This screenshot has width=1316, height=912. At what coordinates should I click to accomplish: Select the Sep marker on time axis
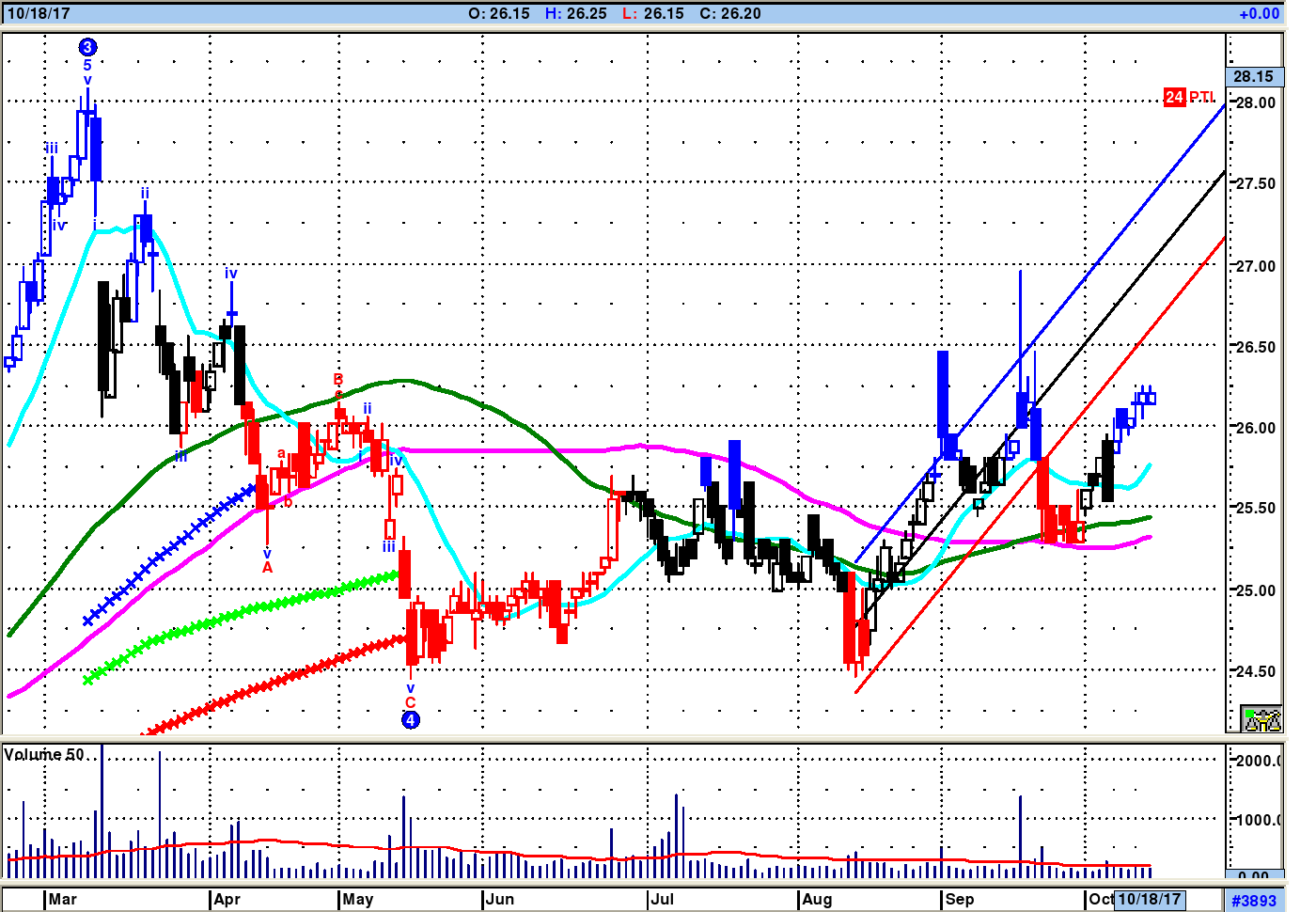pos(960,899)
